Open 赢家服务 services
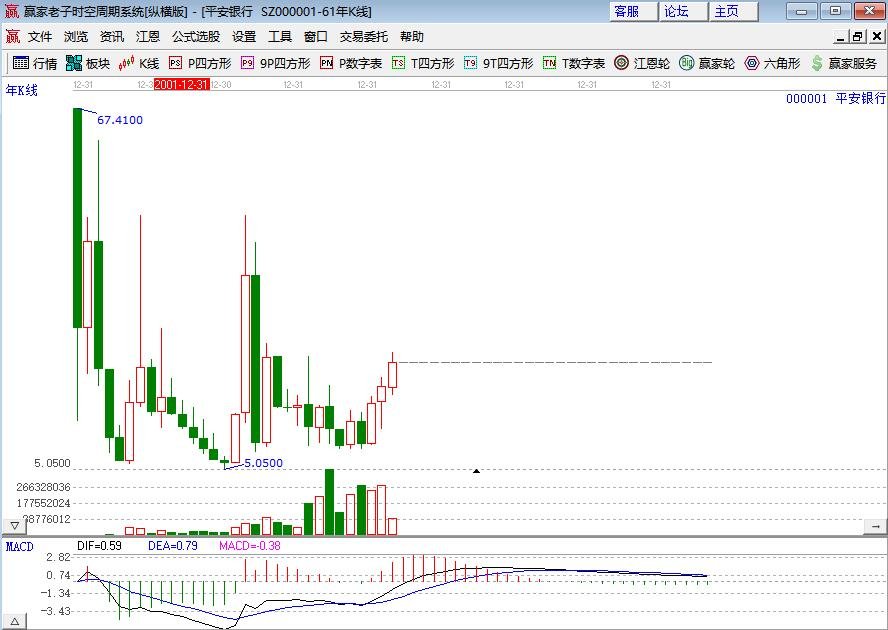This screenshot has width=888, height=630. (x=843, y=63)
